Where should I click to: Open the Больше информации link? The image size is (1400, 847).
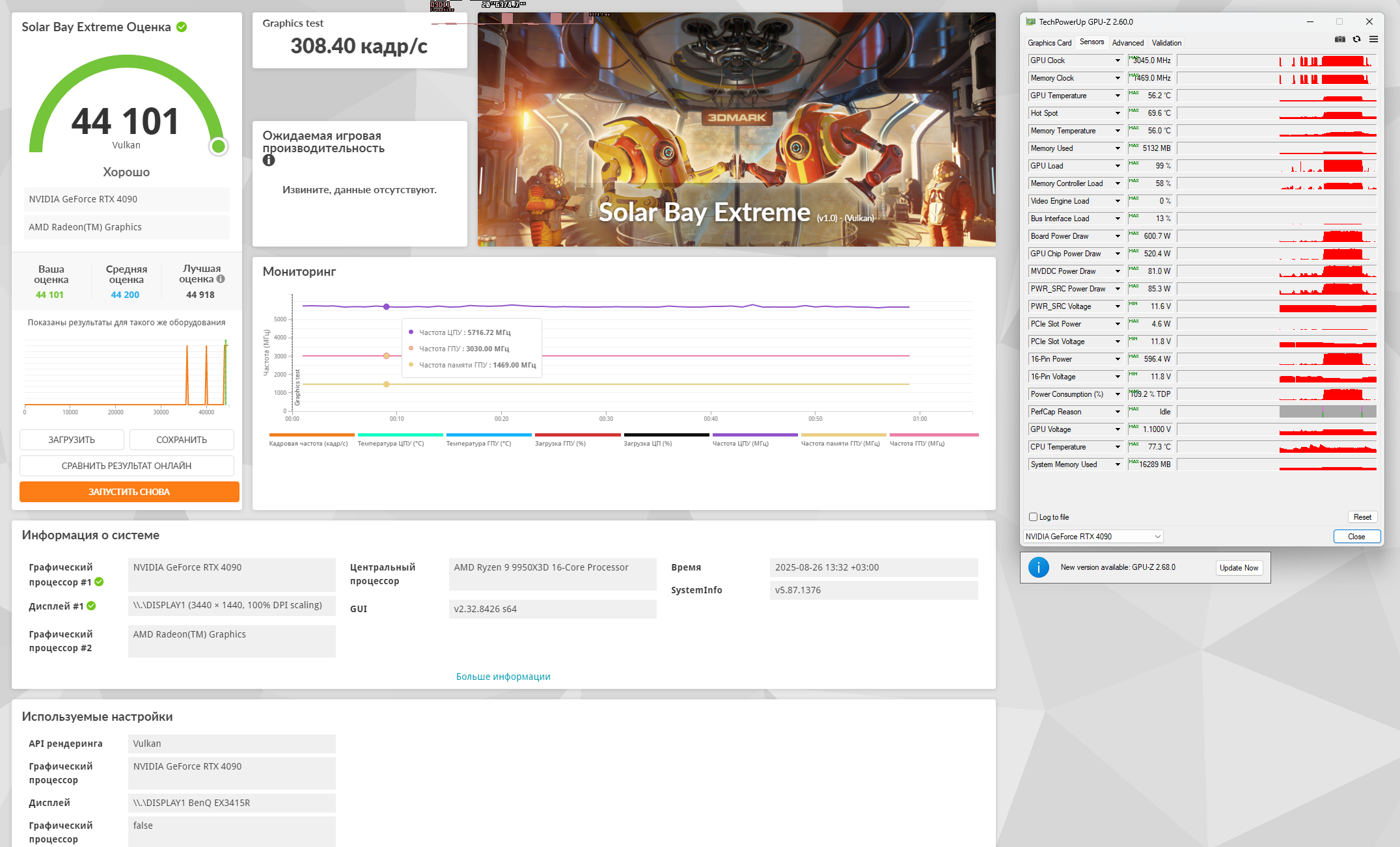point(503,677)
